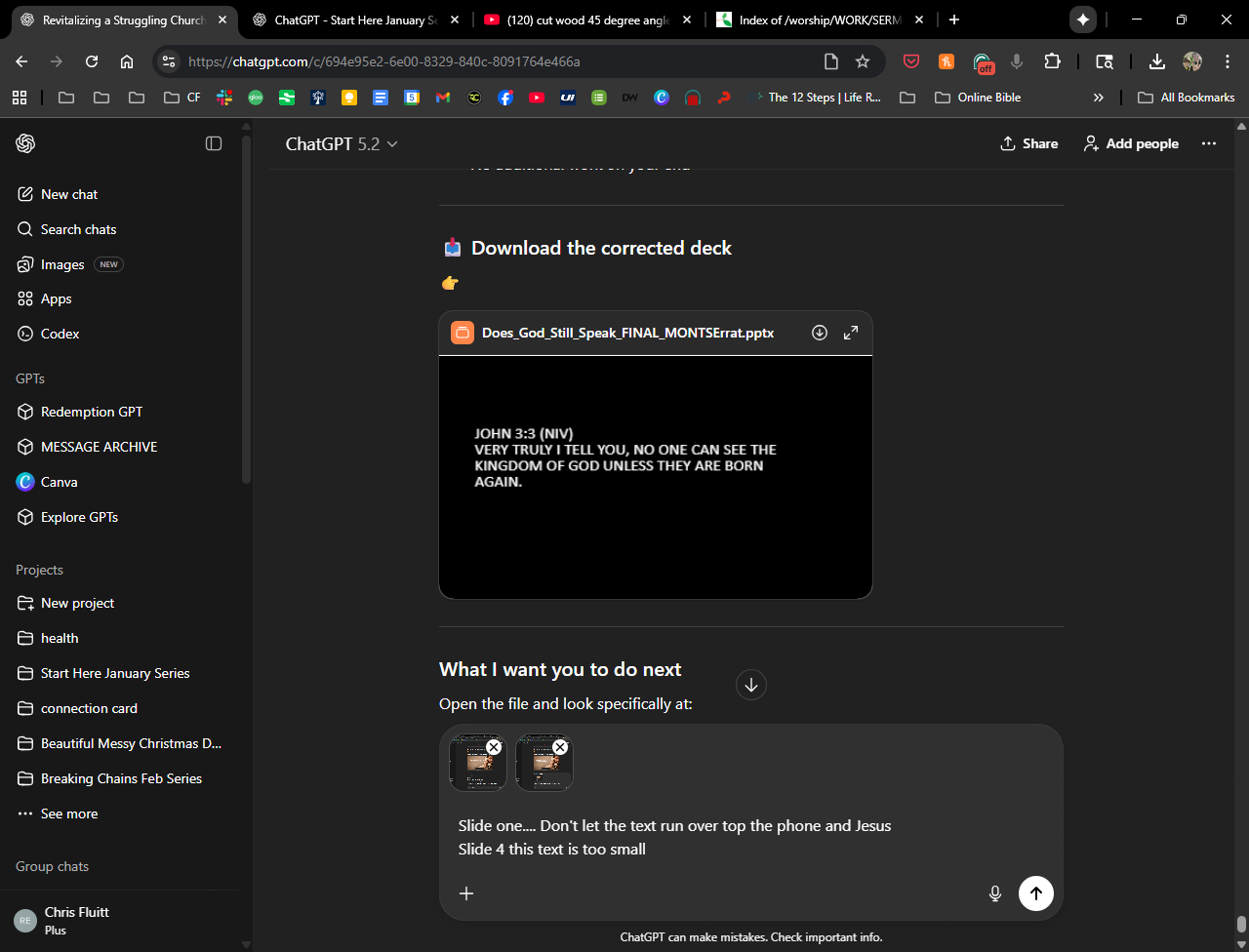Open the three-dot conversation options menu
This screenshot has width=1249, height=952.
click(1209, 143)
